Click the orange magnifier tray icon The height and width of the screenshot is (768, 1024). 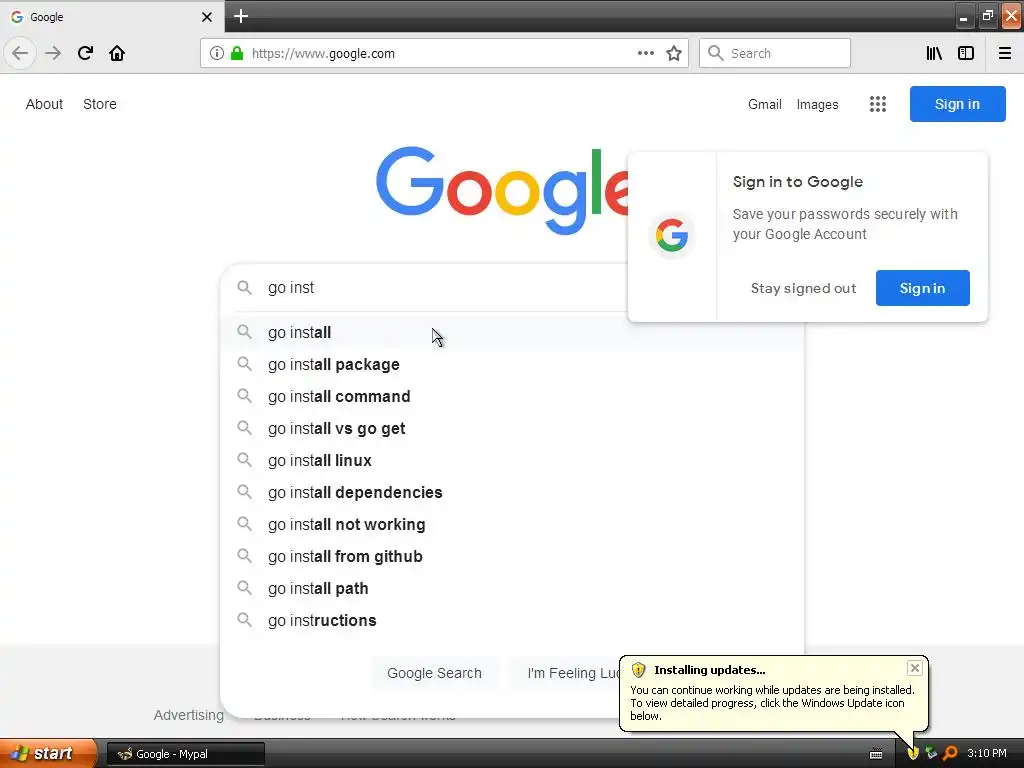(950, 753)
